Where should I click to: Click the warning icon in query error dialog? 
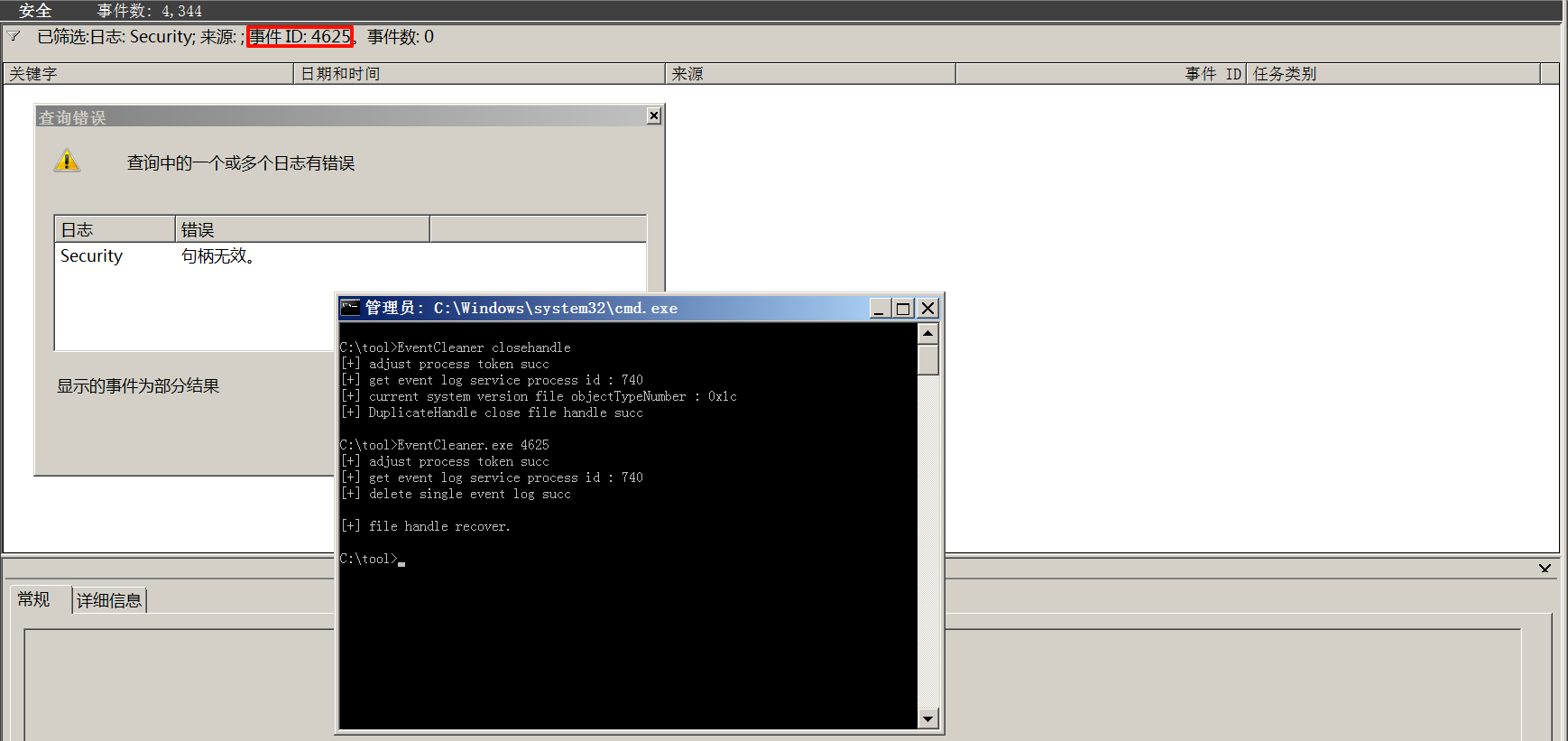tap(67, 161)
